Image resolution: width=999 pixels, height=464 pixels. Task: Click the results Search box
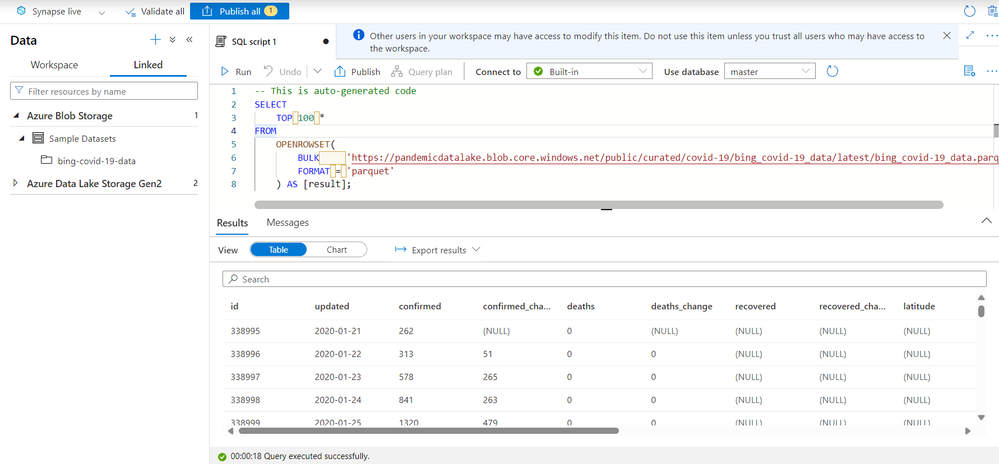click(604, 279)
